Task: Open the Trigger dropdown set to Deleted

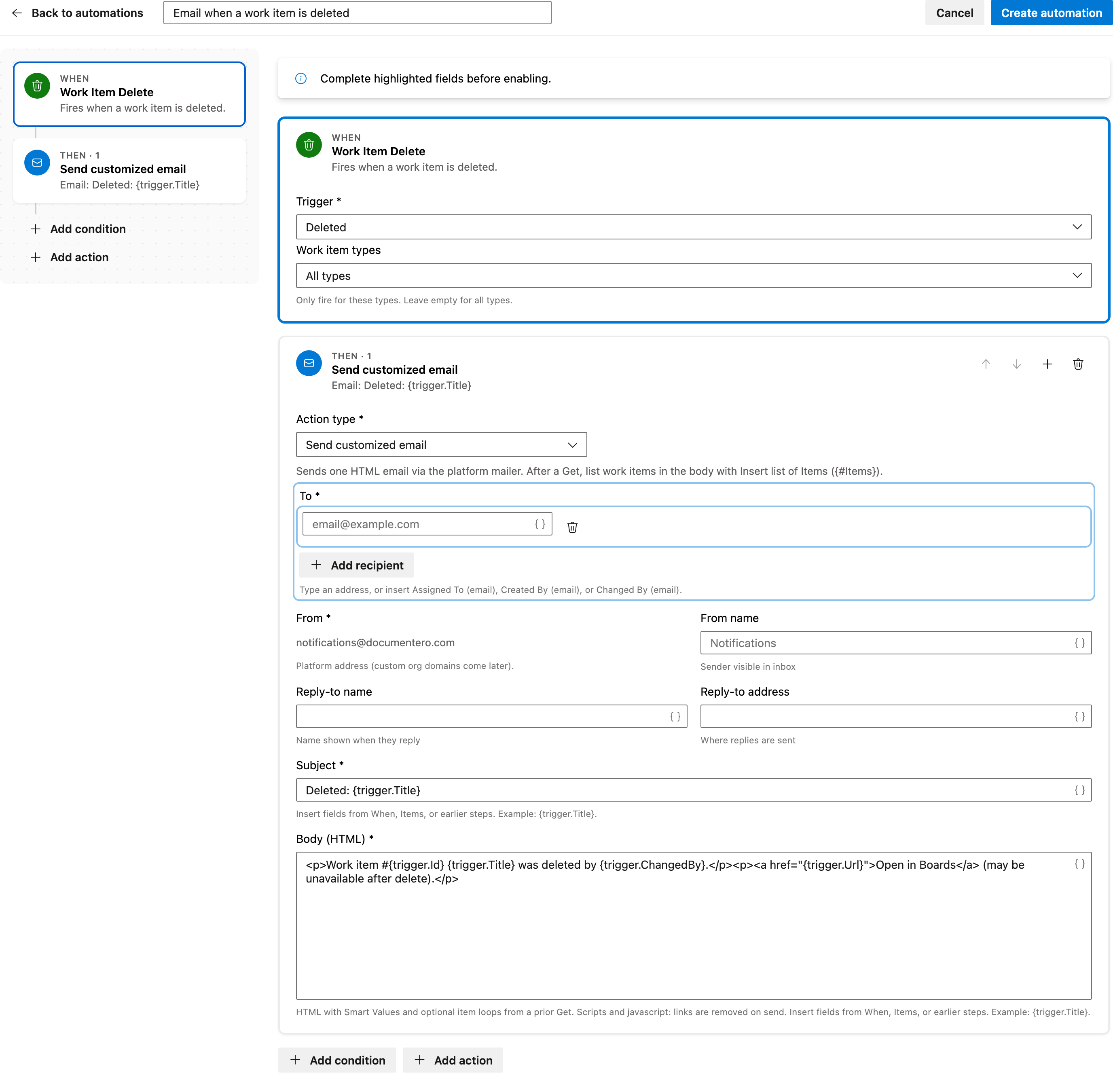Action: 693,227
